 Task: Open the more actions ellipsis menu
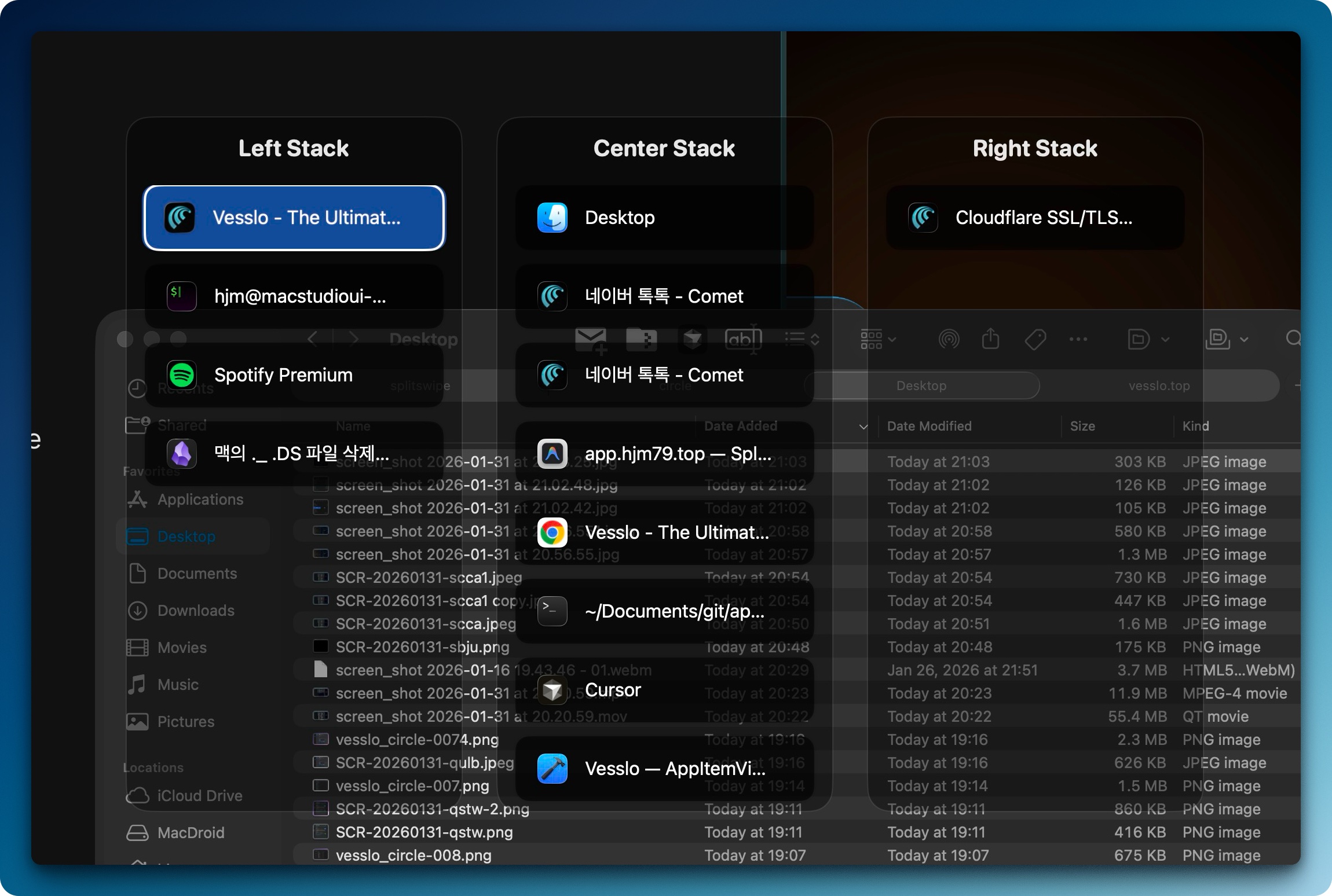(1078, 339)
